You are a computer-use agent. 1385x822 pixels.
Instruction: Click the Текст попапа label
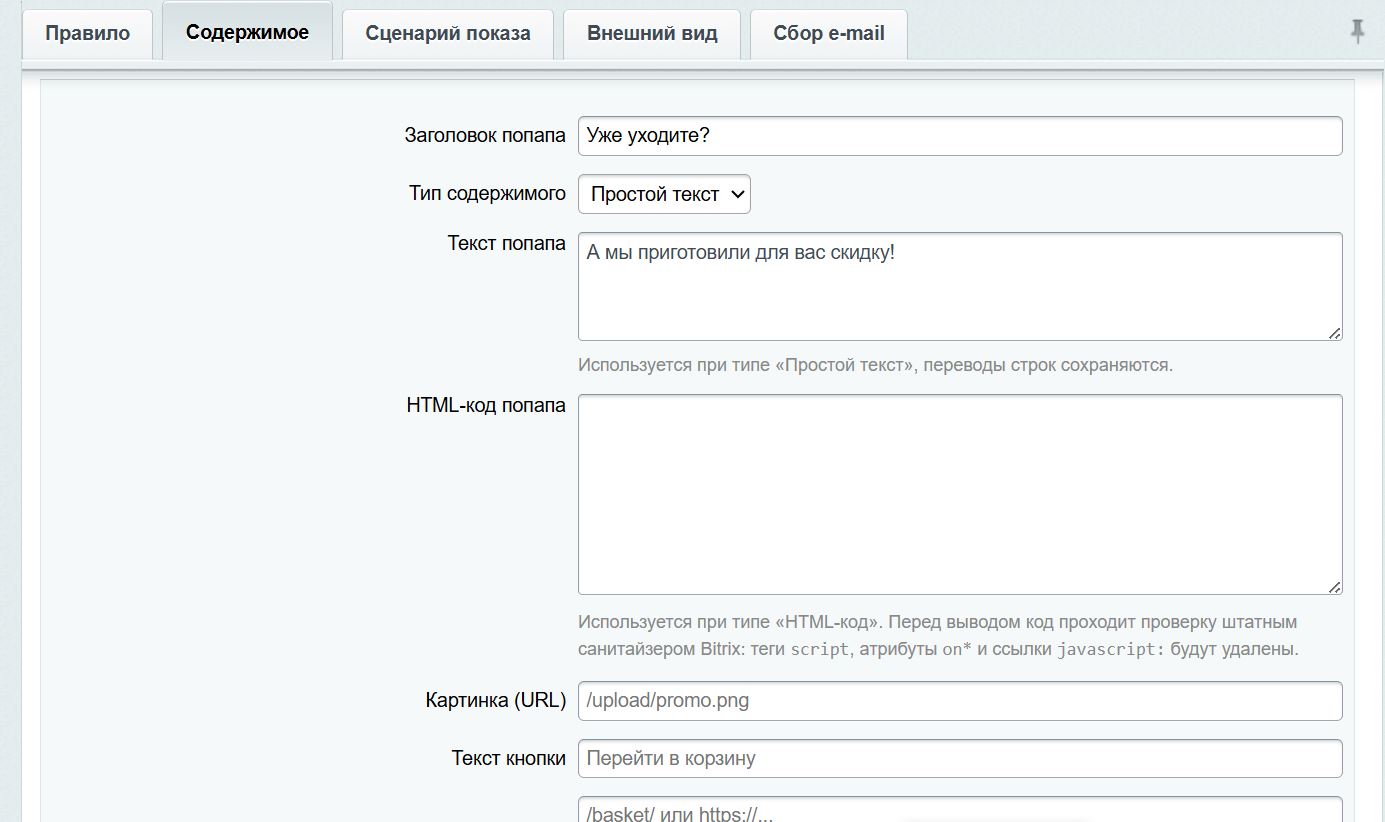[x=507, y=243]
